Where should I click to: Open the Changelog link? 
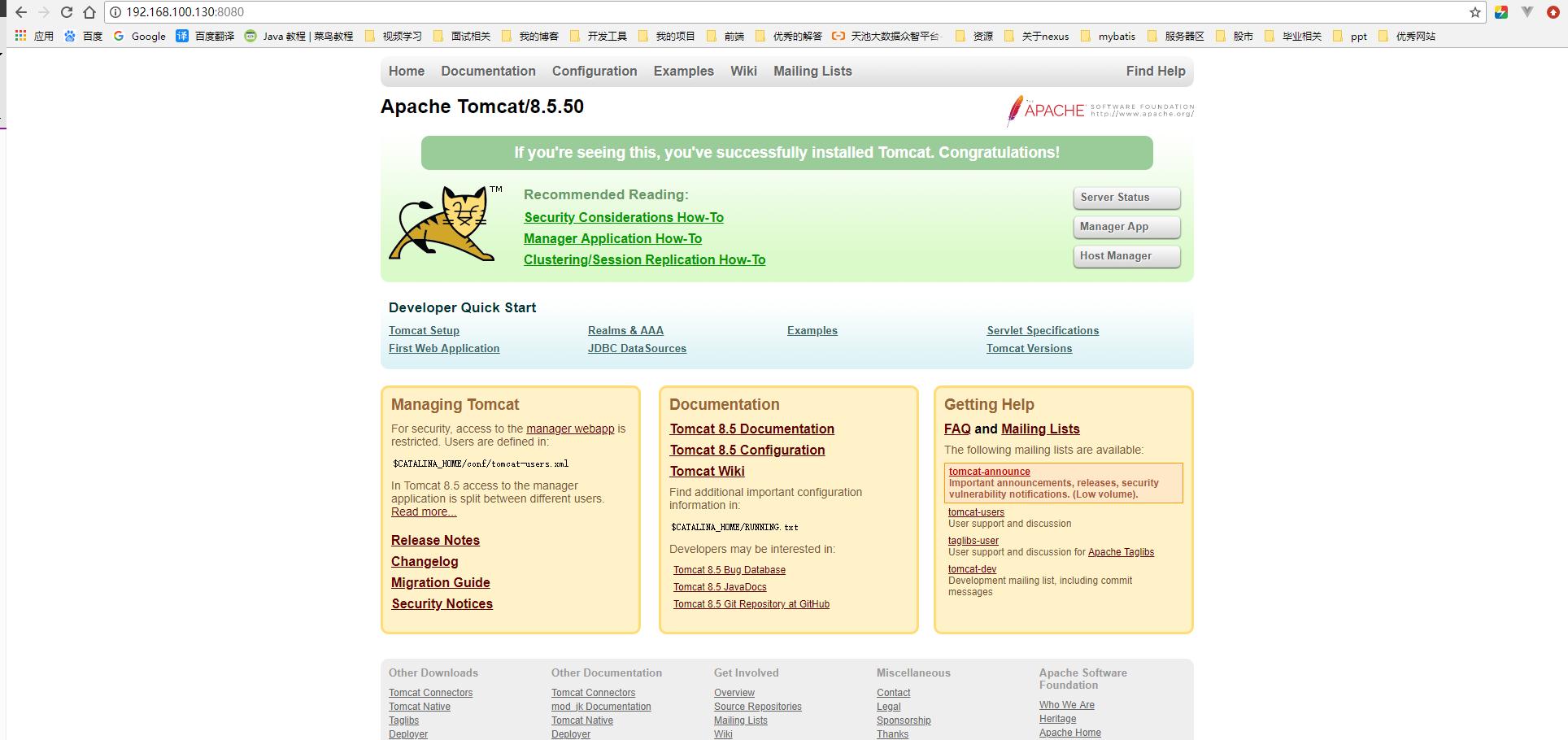tap(425, 561)
